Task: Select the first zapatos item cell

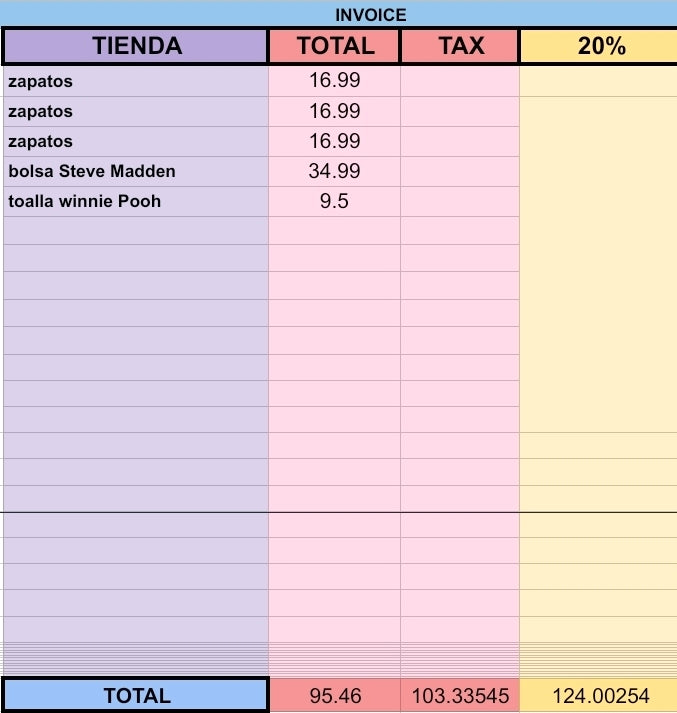Action: click(x=135, y=81)
